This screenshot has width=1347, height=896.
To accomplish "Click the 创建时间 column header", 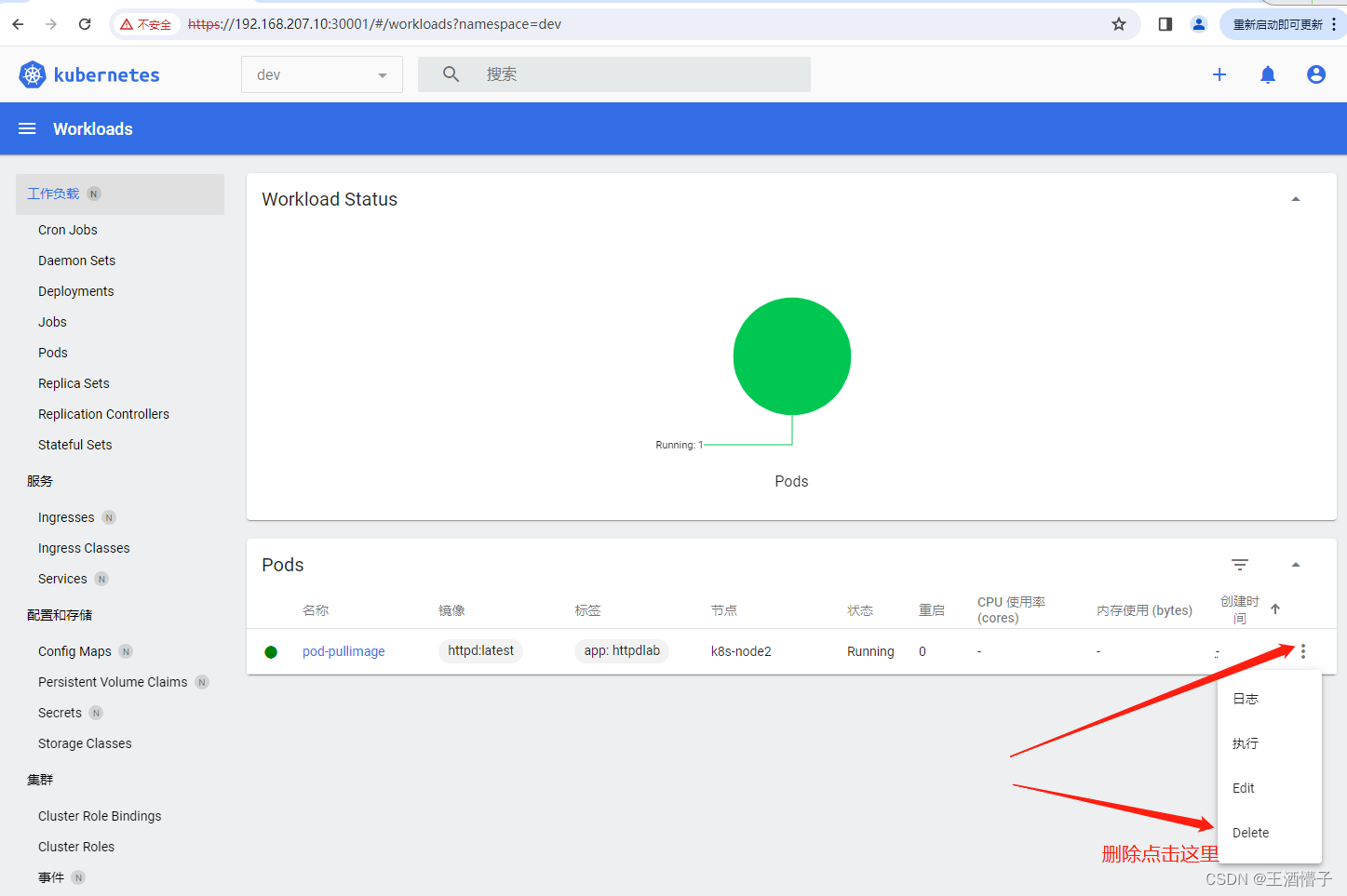I will (1240, 609).
